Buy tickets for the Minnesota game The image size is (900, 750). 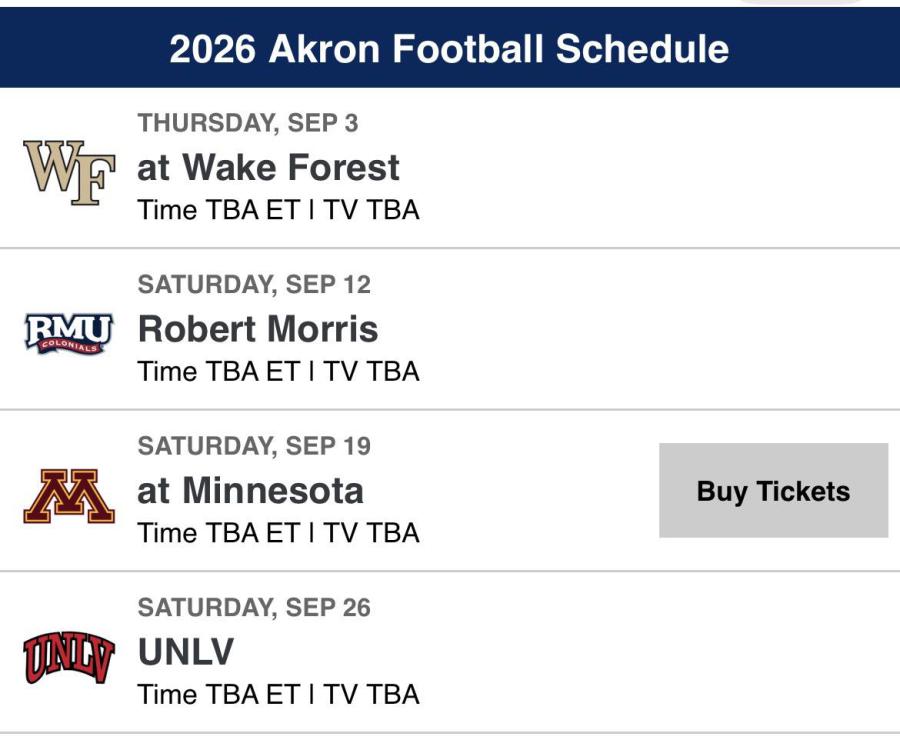coord(773,491)
